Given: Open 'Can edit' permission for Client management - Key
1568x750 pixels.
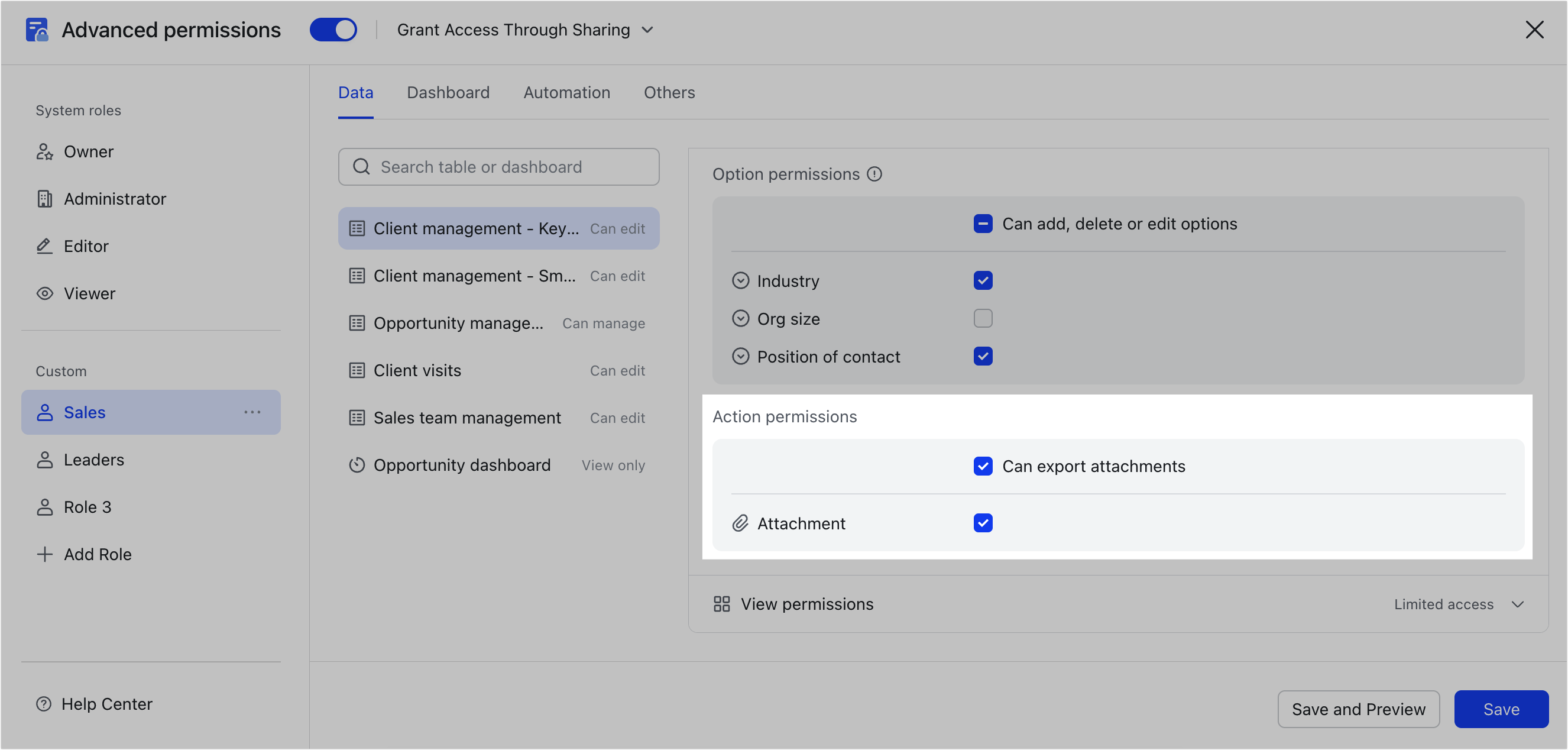Looking at the screenshot, I should coord(617,229).
